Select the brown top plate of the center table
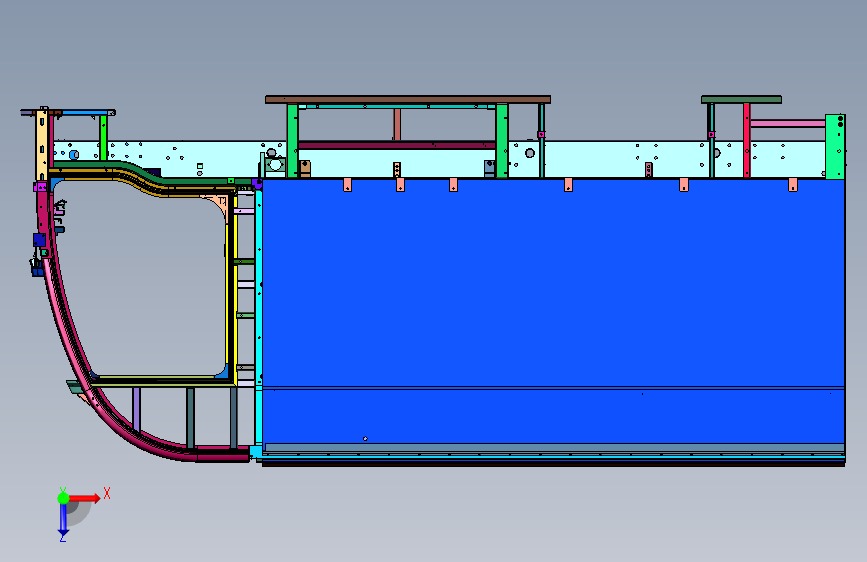 click(408, 100)
